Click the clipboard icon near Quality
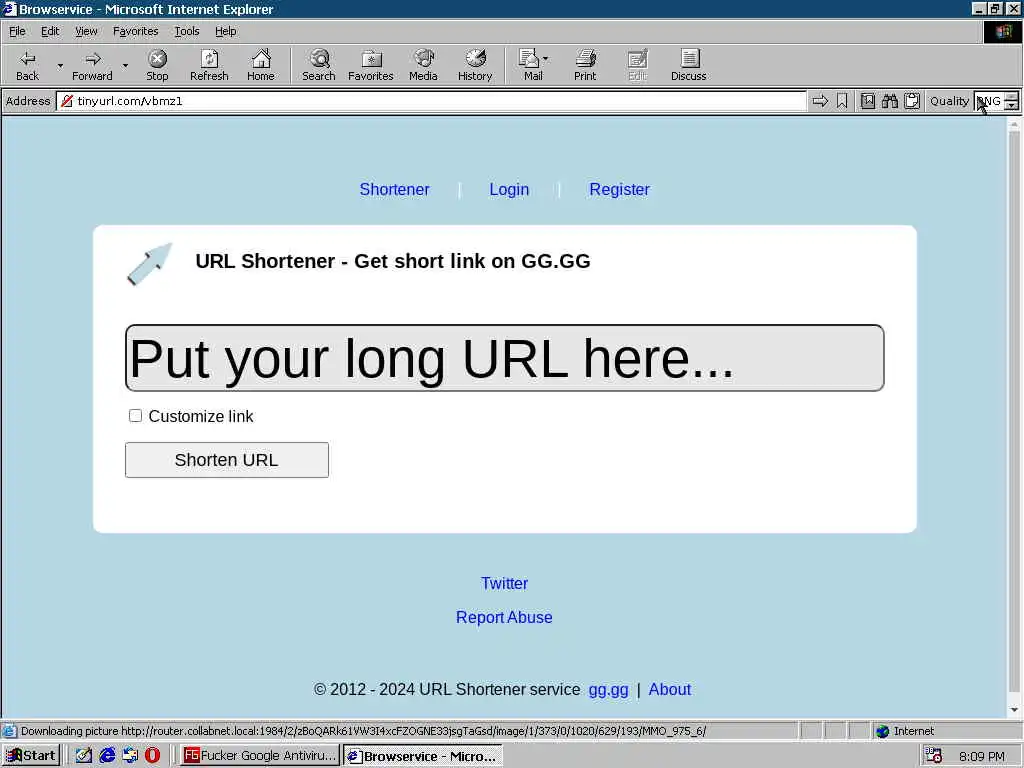This screenshot has height=768, width=1024. pos(912,101)
